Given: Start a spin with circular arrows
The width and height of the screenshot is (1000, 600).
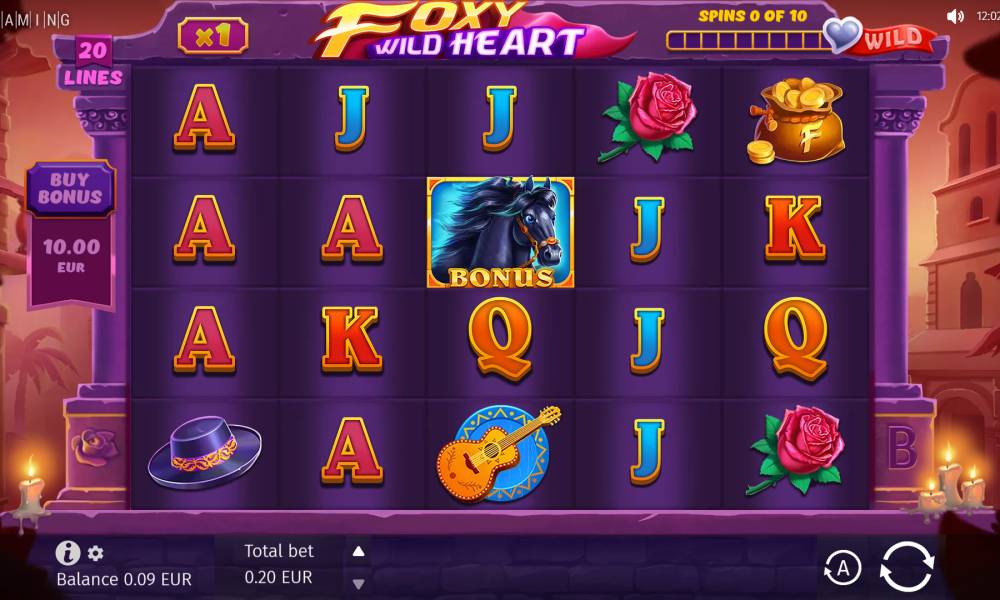Looking at the screenshot, I should [906, 566].
